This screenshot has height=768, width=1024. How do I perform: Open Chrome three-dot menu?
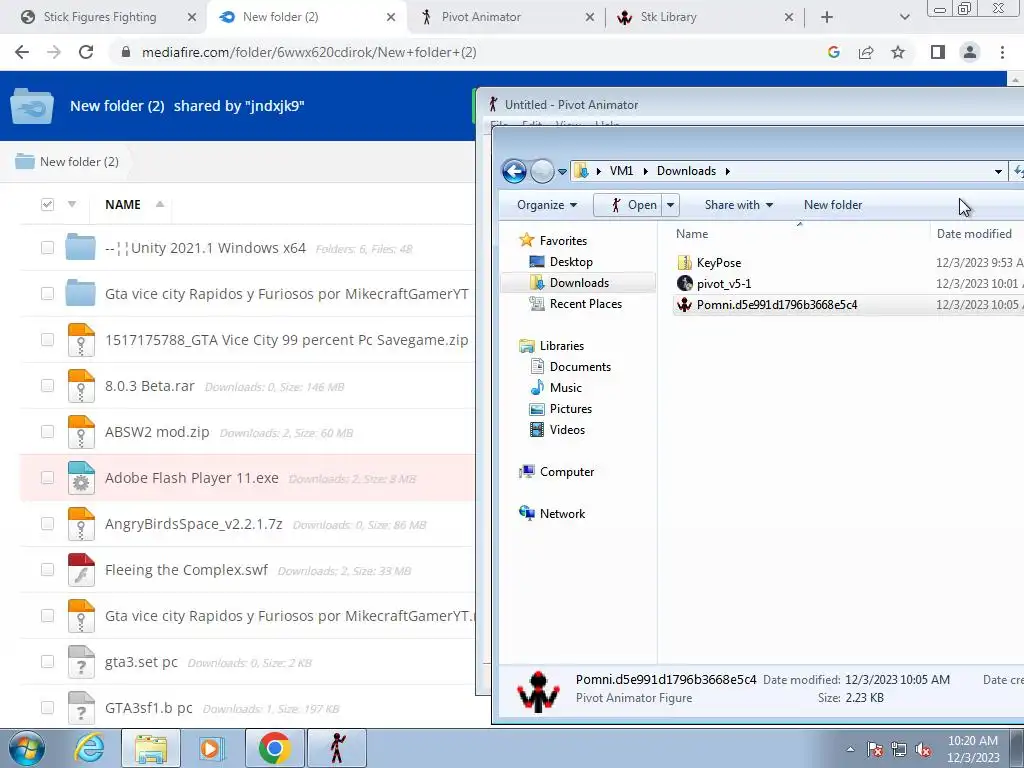pyautogui.click(x=1002, y=52)
